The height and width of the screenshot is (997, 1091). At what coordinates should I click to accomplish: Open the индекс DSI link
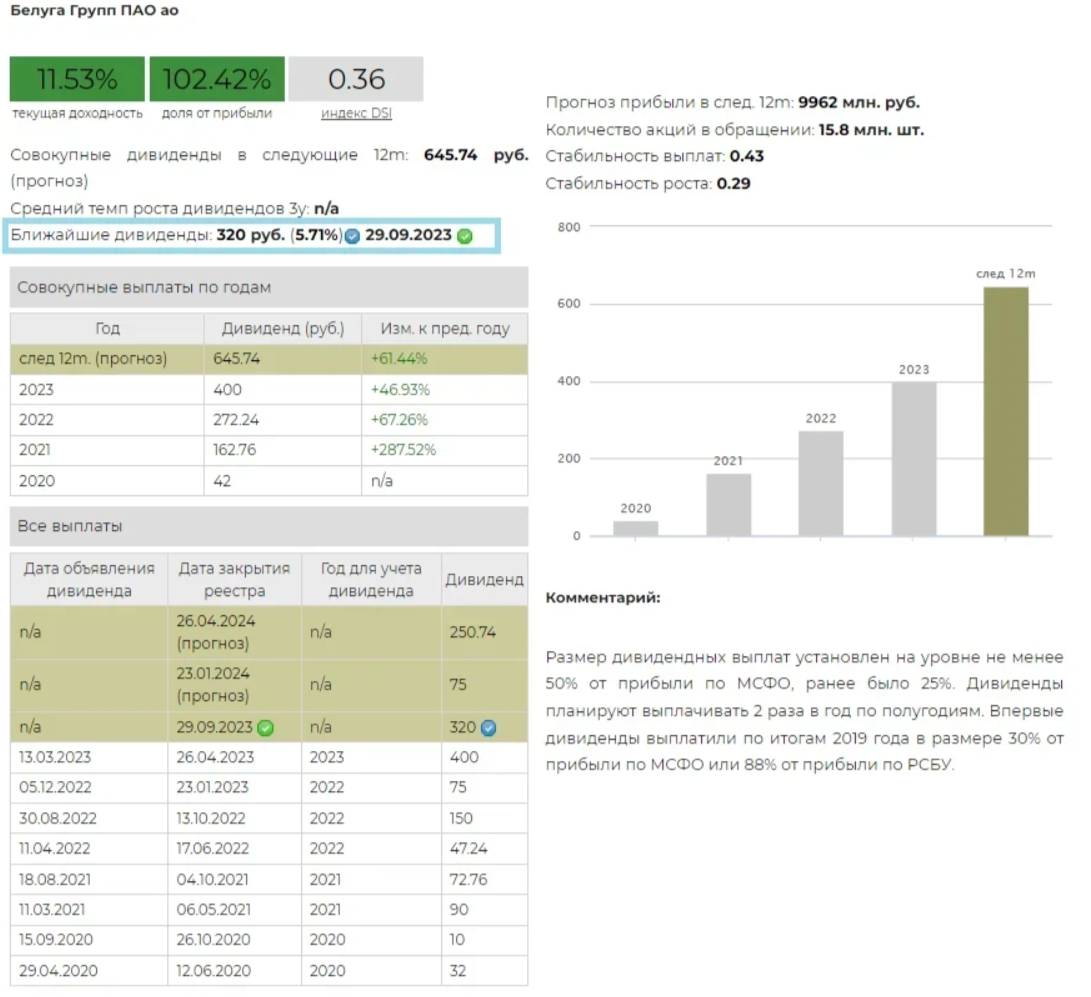[356, 113]
